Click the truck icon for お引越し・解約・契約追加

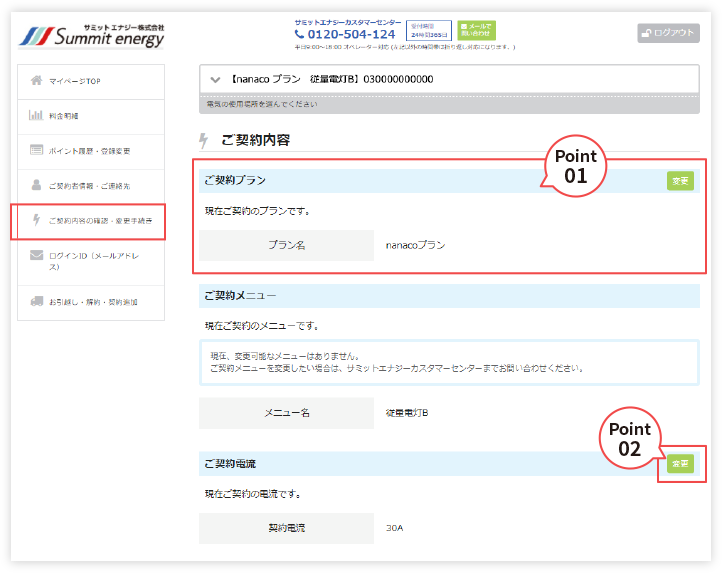tap(36, 300)
